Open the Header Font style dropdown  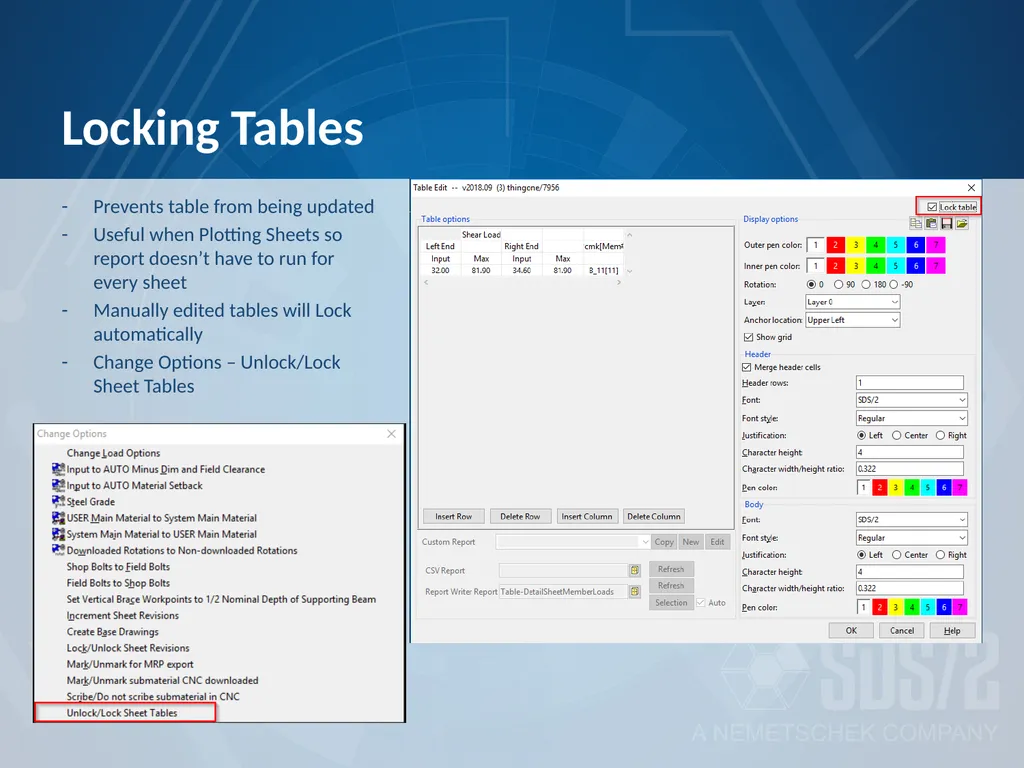[x=911, y=418]
